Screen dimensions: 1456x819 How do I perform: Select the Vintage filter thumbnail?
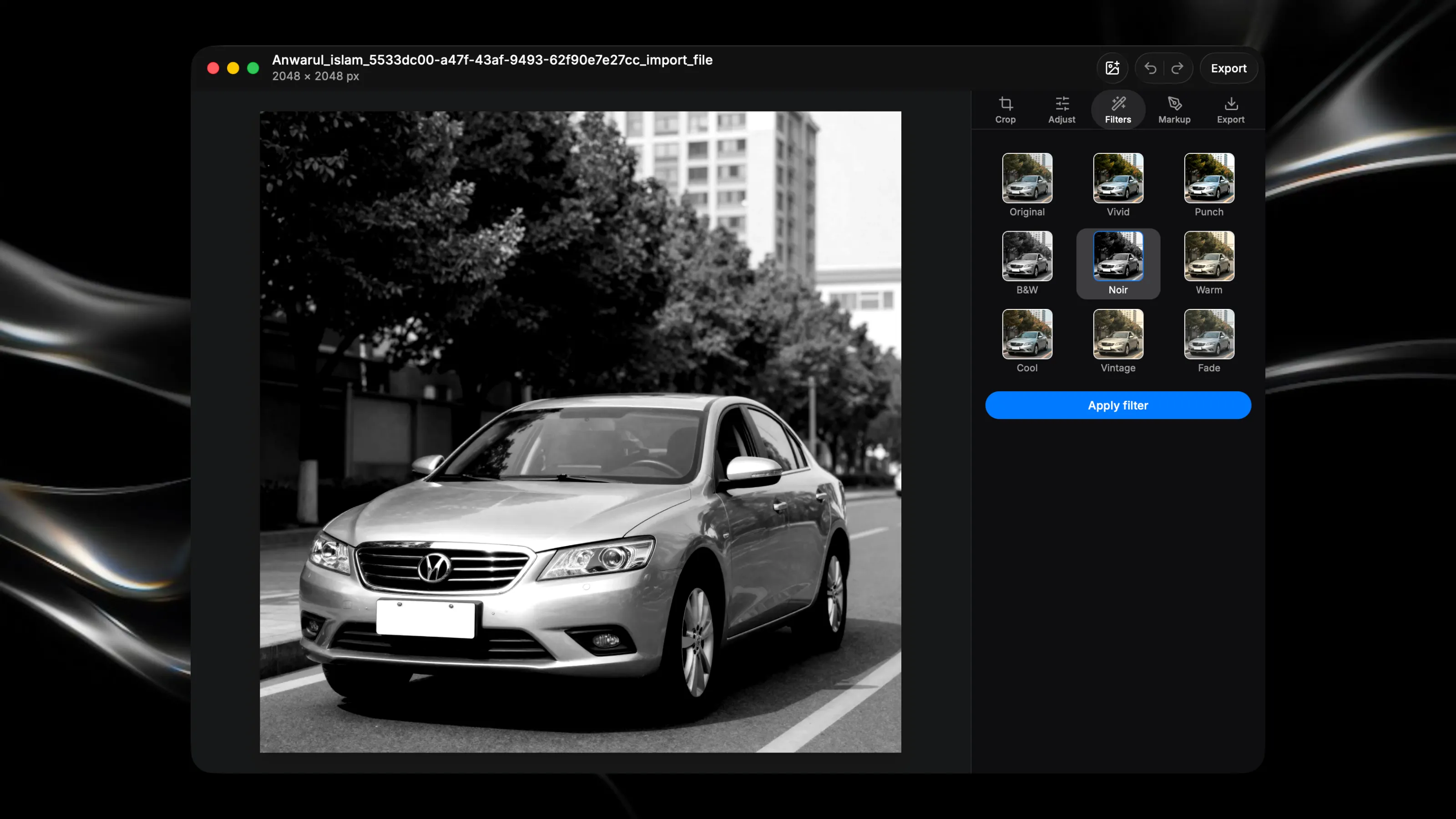click(1118, 334)
